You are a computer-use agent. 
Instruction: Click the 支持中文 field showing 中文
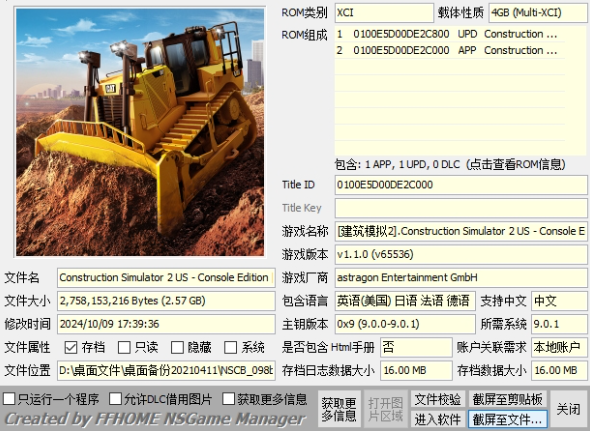point(559,301)
